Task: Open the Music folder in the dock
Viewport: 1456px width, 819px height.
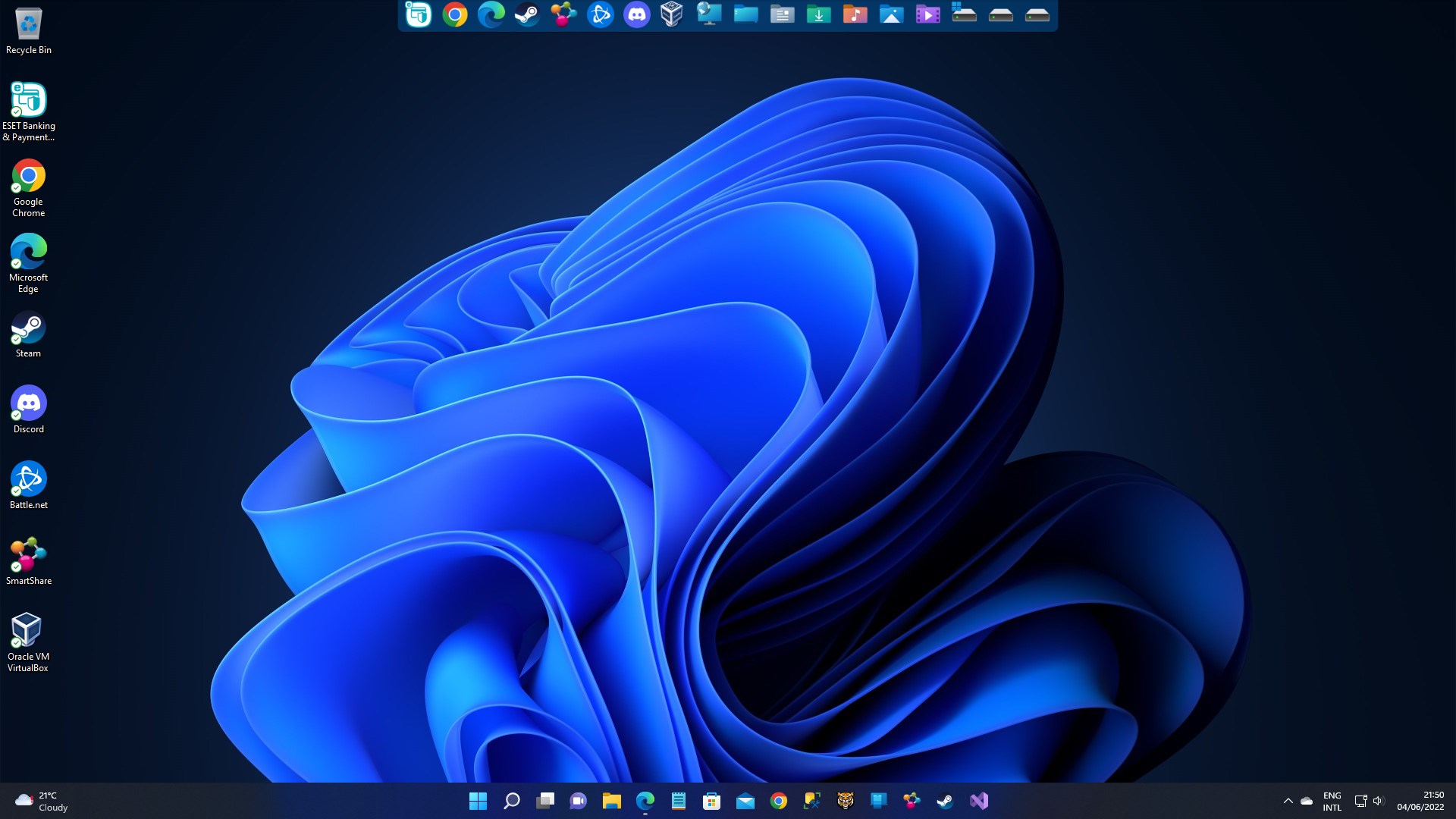Action: click(855, 14)
